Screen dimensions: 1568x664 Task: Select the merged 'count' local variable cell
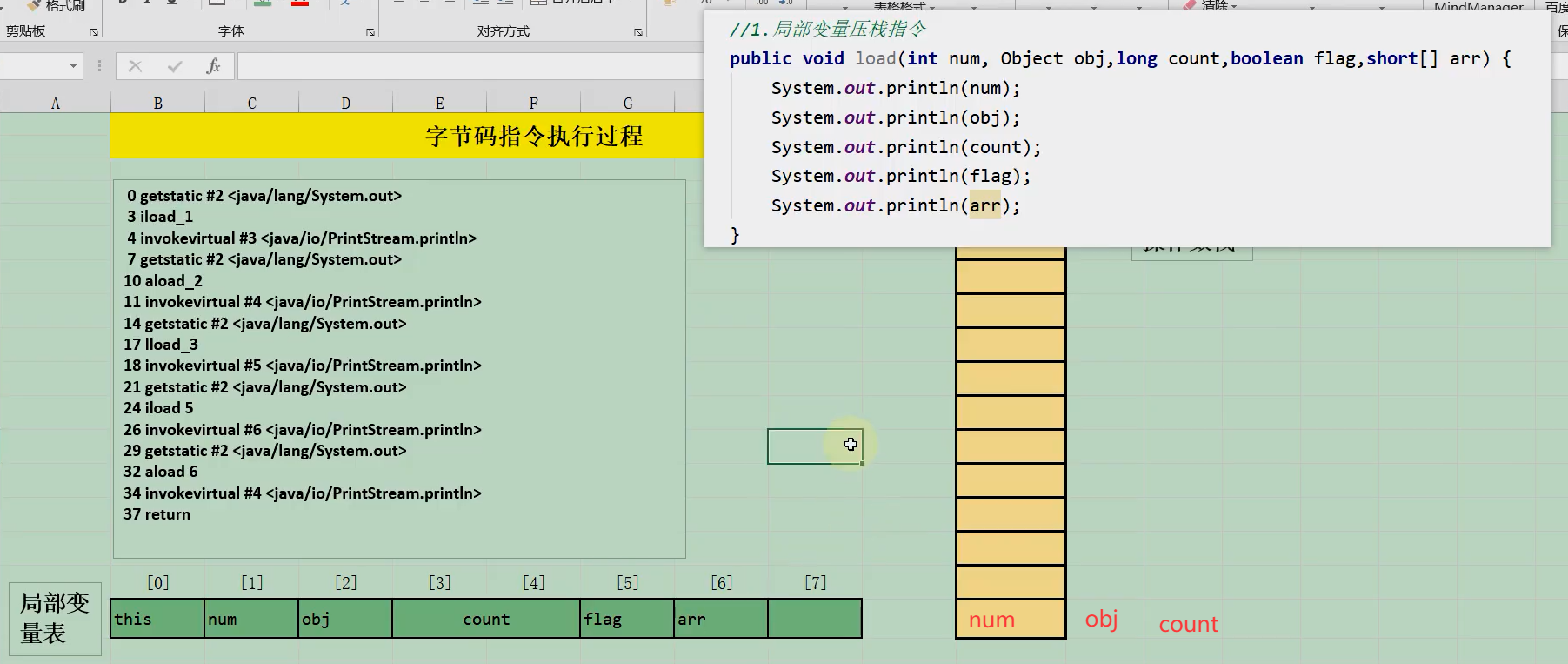pyautogui.click(x=486, y=619)
